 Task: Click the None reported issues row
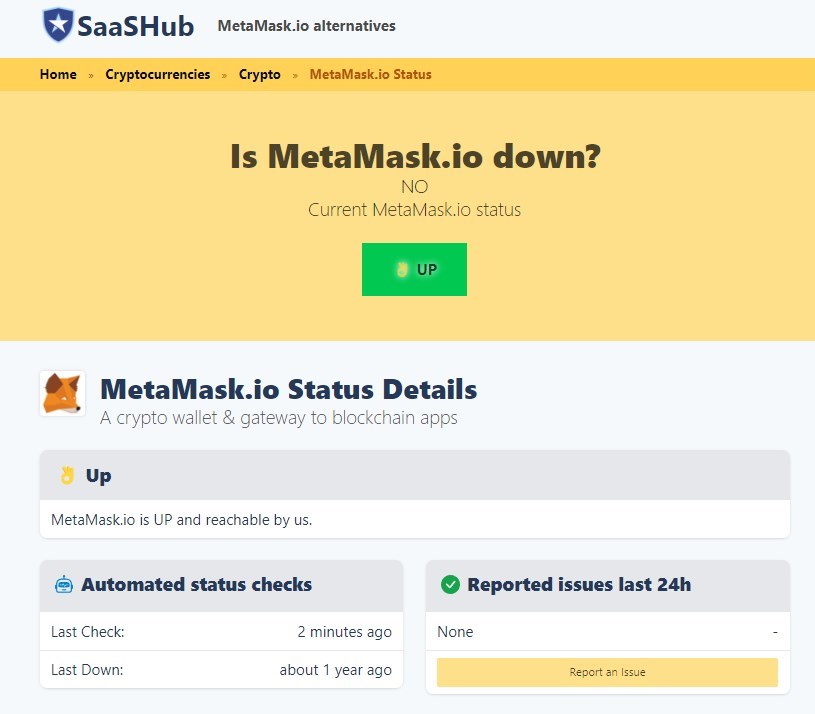[x=608, y=631]
